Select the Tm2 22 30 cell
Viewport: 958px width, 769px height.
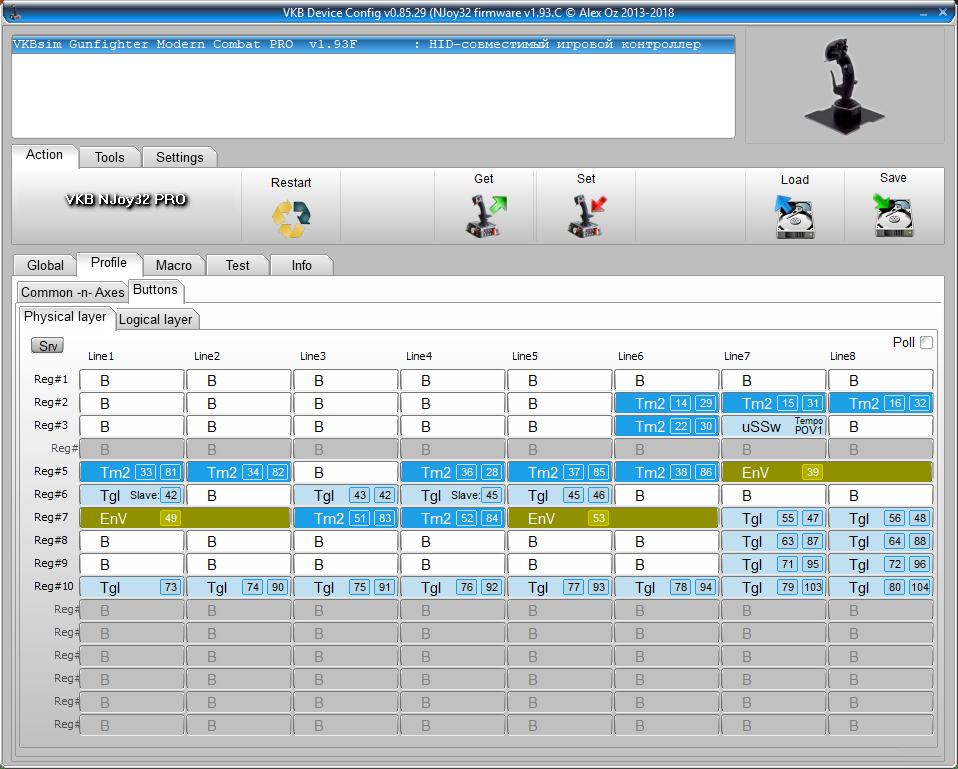tap(667, 426)
